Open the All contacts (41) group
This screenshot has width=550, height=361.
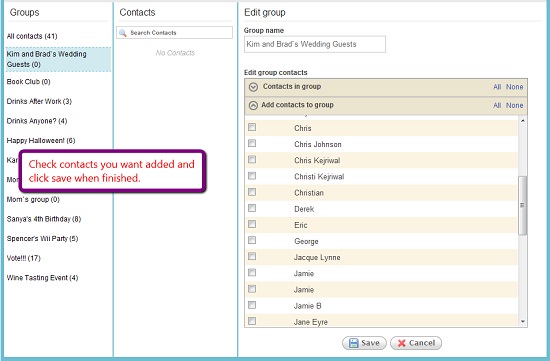click(x=32, y=36)
